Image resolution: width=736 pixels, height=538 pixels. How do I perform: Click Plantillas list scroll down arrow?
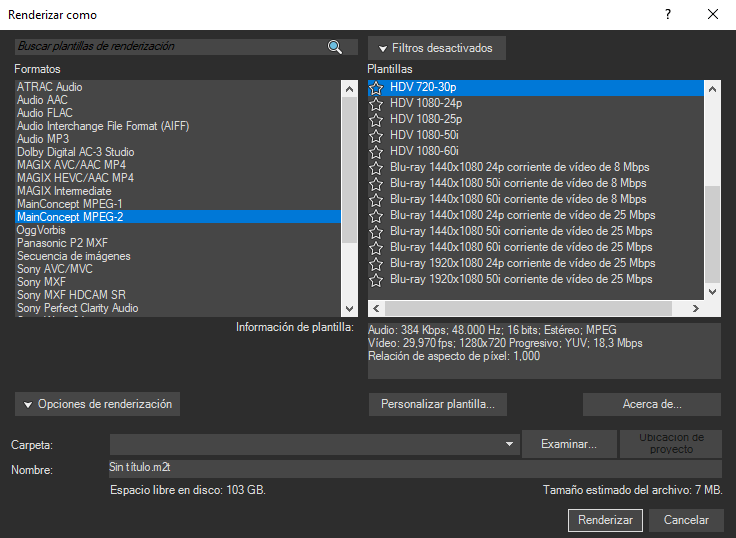point(712,292)
